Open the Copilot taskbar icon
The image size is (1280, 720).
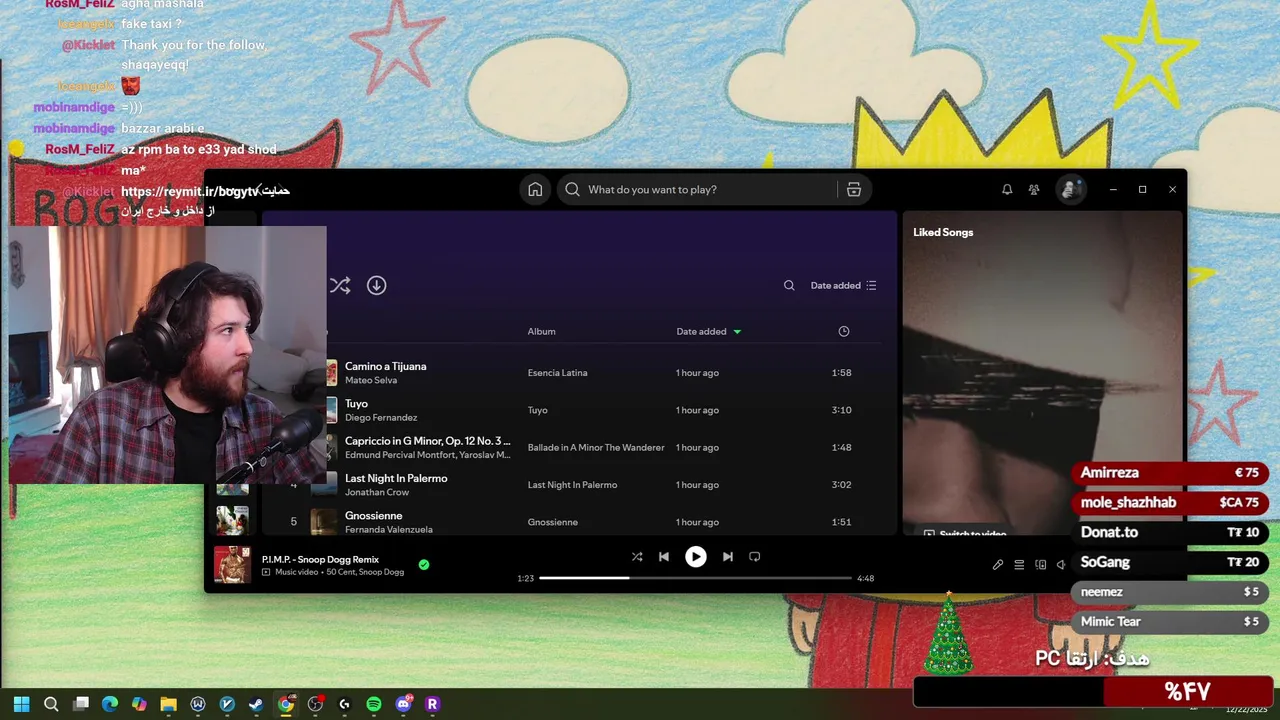pyautogui.click(x=139, y=704)
